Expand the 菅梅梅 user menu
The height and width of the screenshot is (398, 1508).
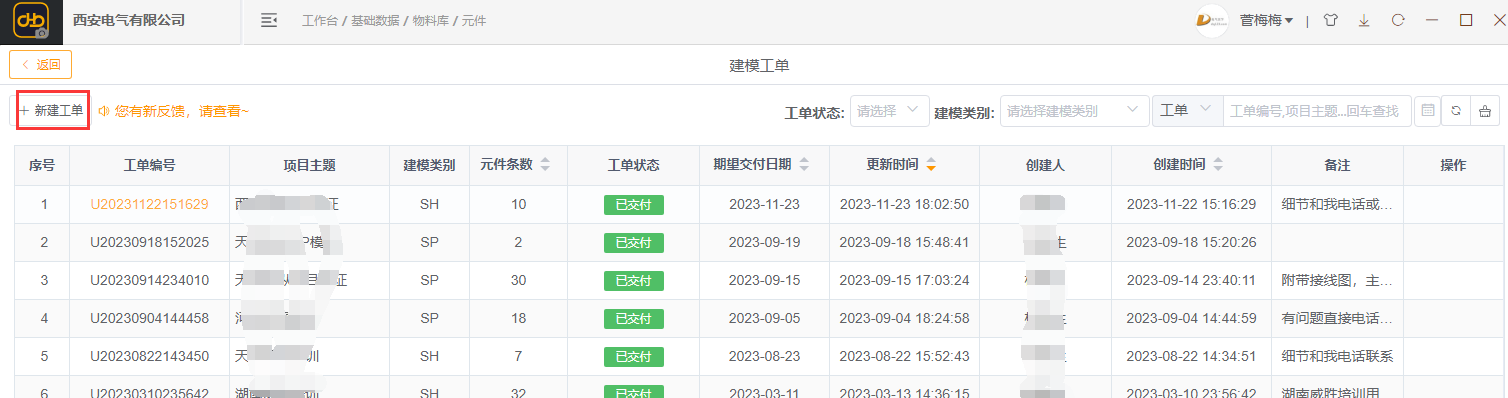1267,21
